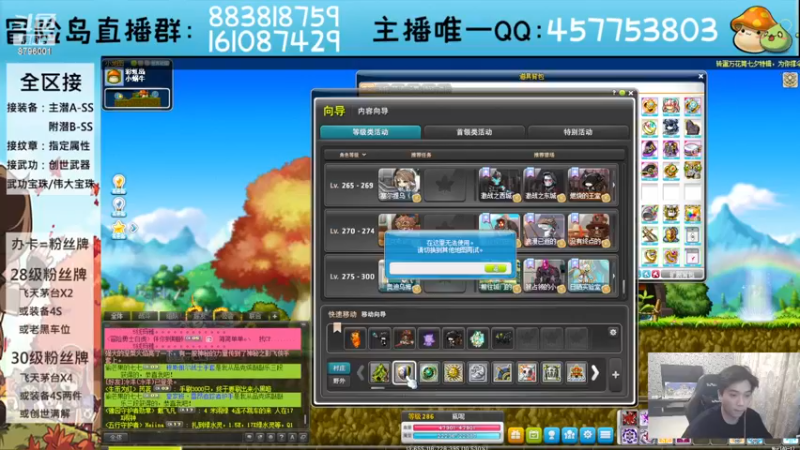This screenshot has width=800, height=450.
Task: Open main menu list button
Action: (x=605, y=435)
